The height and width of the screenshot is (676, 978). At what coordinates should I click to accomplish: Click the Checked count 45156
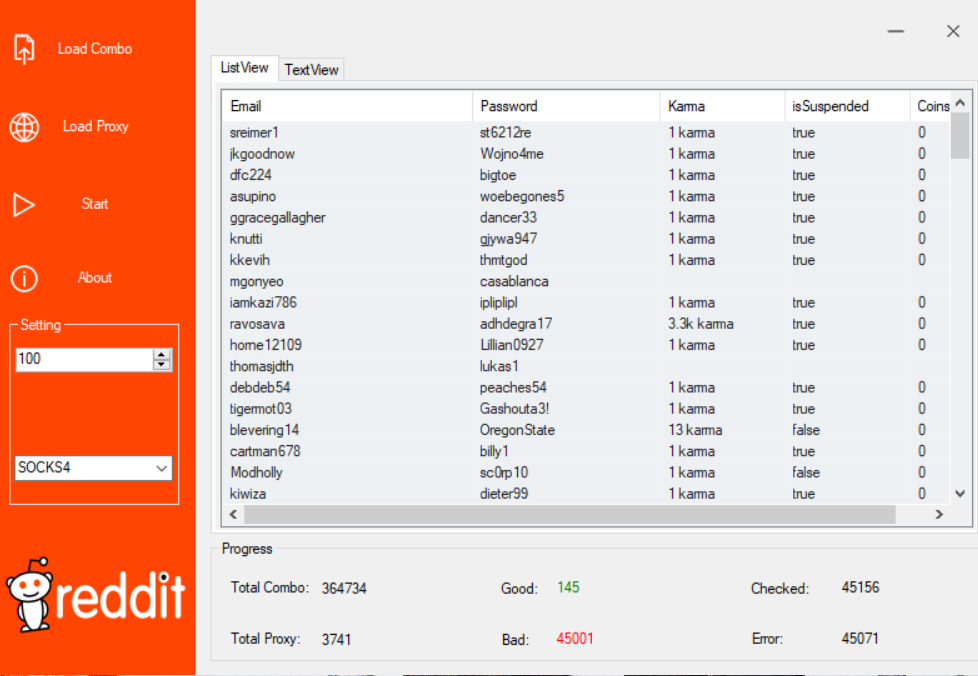(x=860, y=587)
